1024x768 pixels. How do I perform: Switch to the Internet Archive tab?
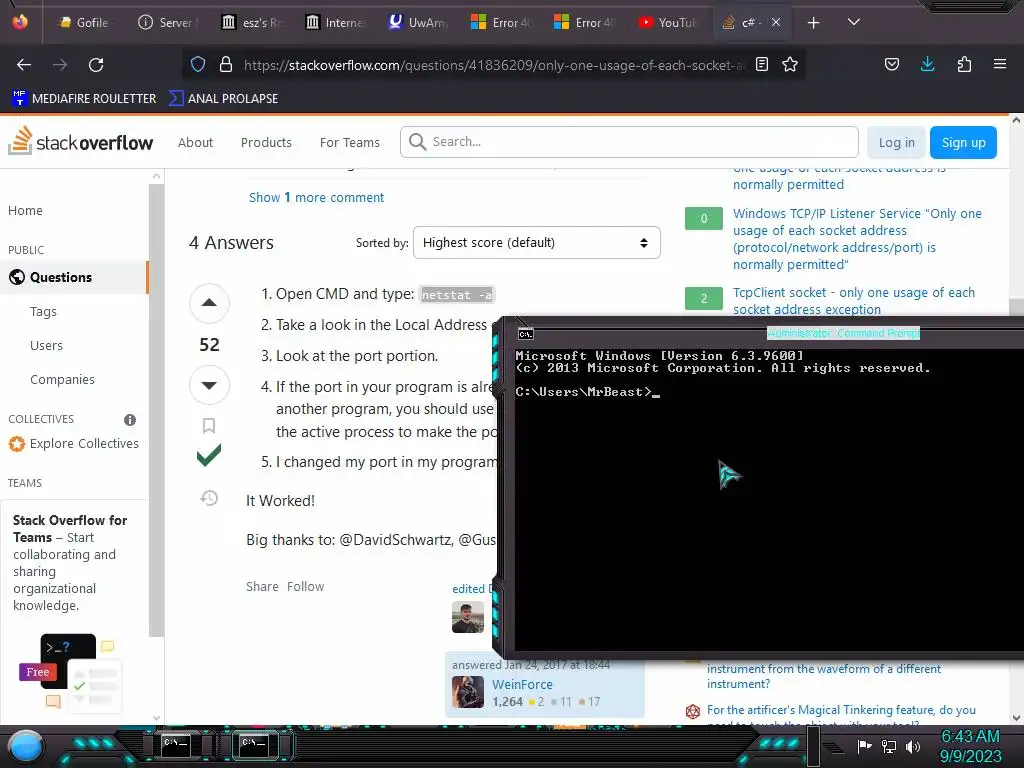[335, 23]
